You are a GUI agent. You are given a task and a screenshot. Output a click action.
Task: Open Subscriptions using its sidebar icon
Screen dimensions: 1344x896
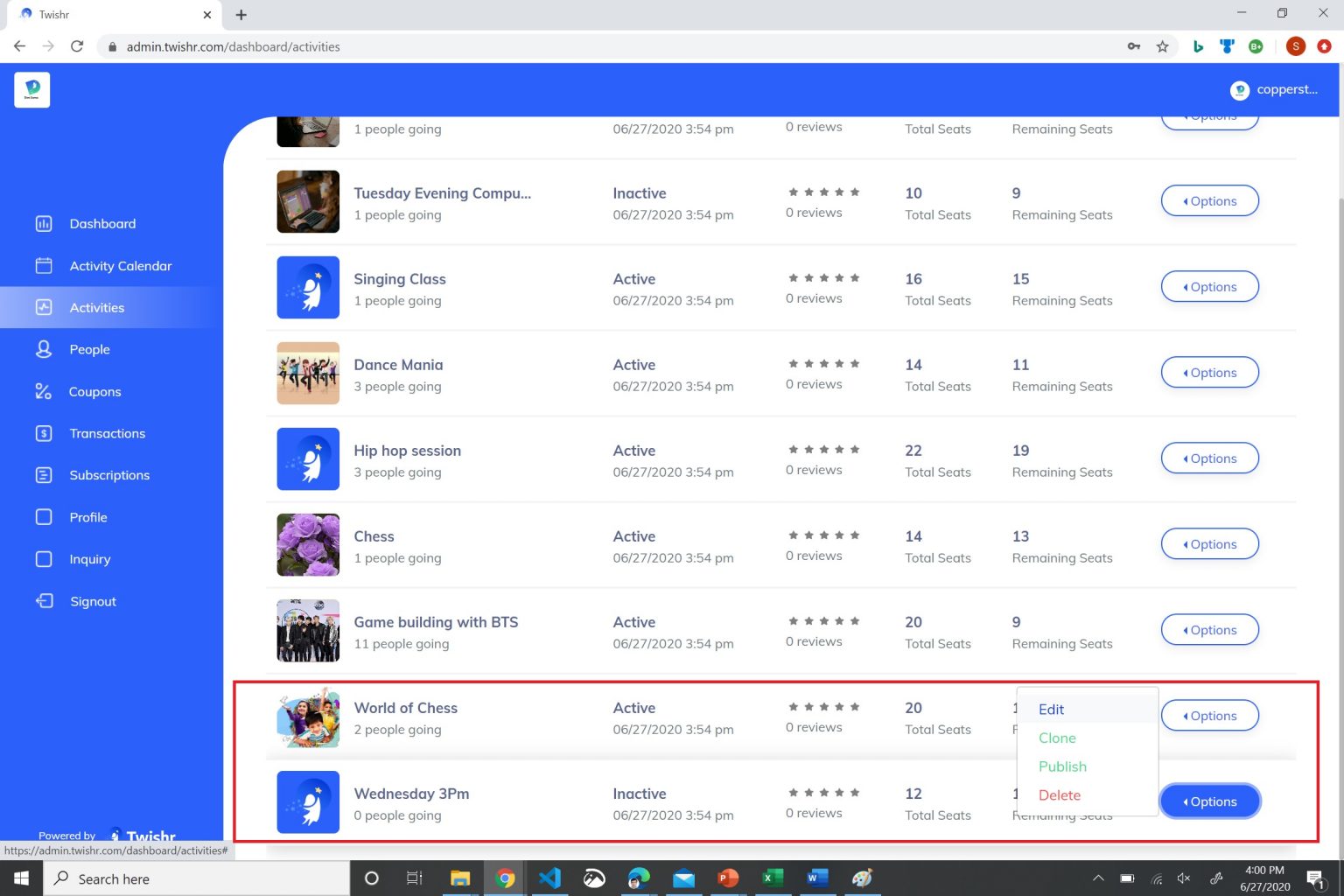coord(44,475)
